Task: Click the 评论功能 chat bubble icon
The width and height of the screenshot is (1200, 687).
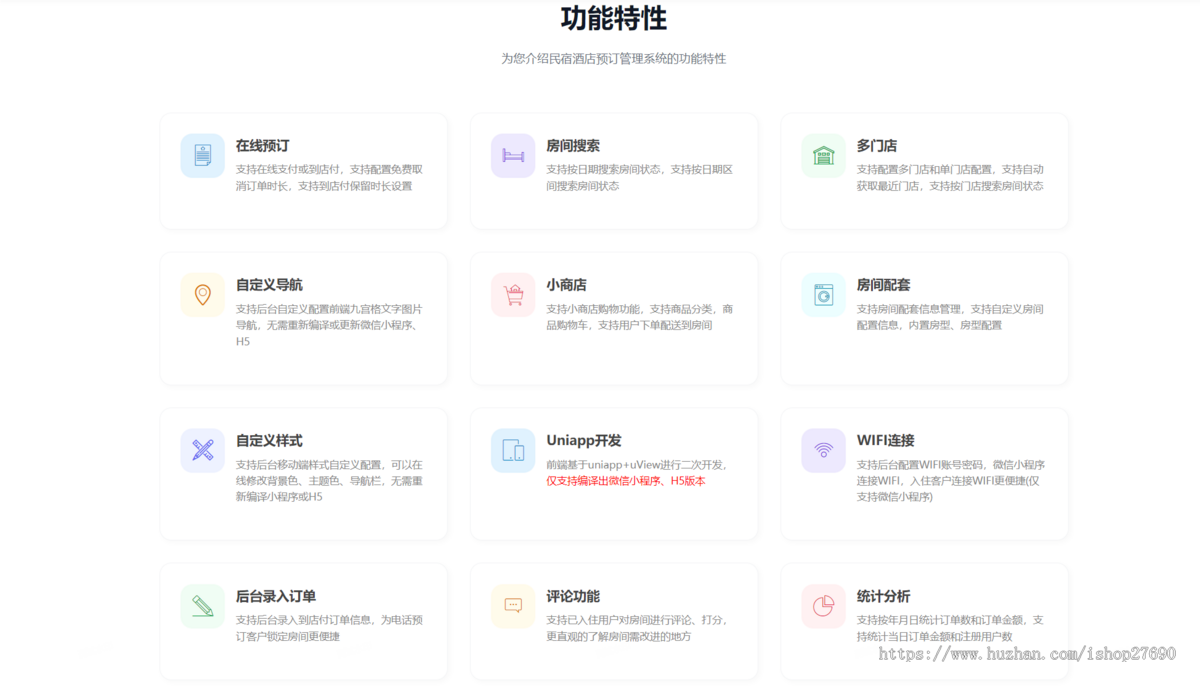Action: point(513,606)
